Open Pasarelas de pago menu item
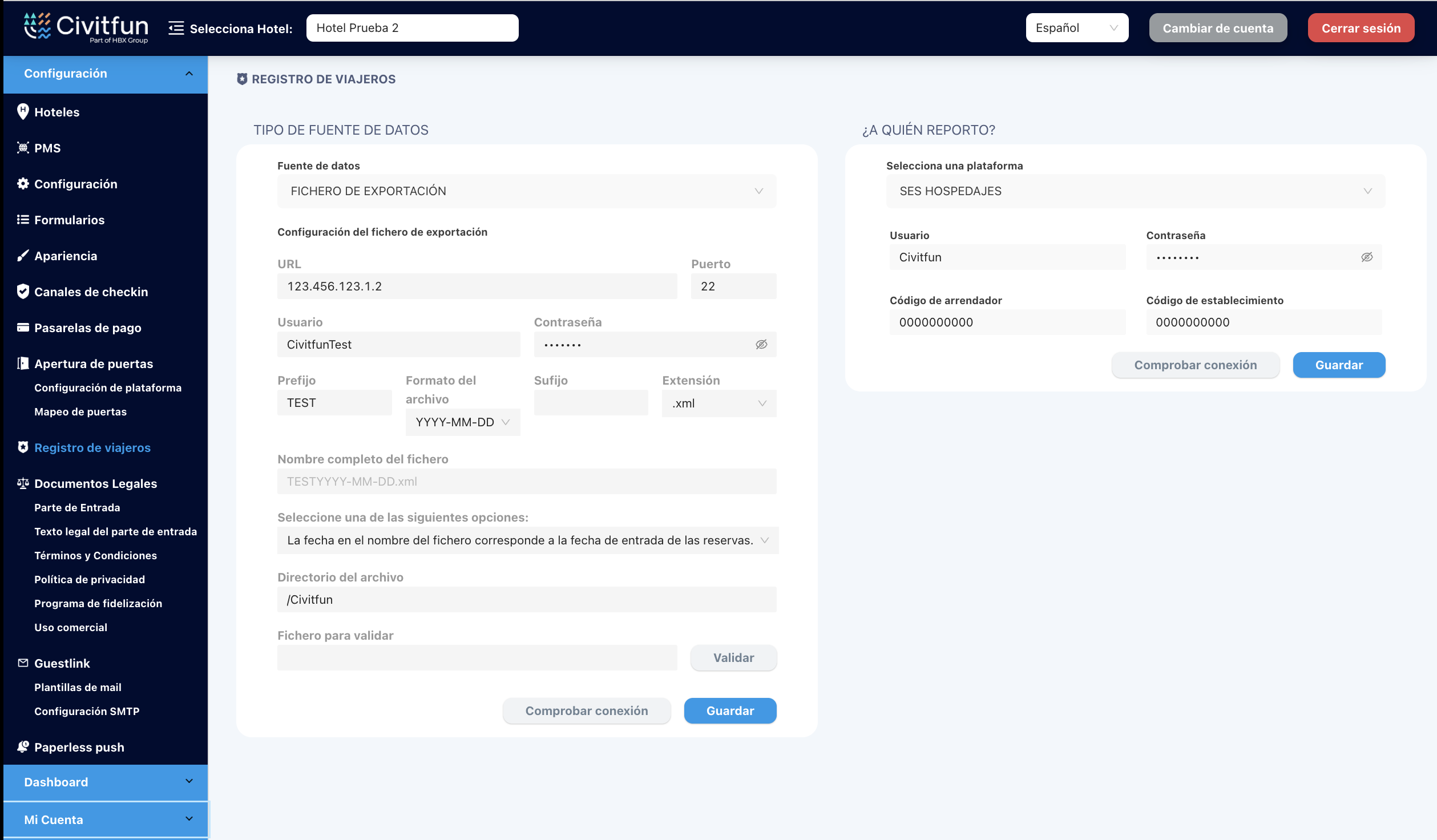 88,328
